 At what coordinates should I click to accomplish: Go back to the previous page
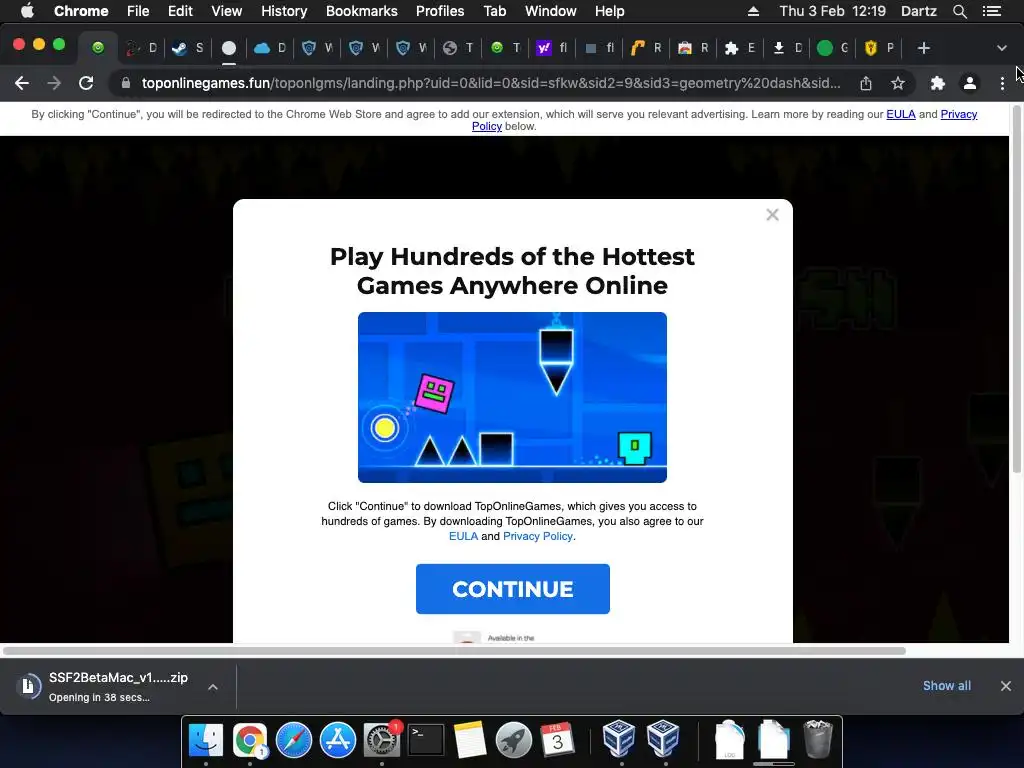[x=22, y=84]
